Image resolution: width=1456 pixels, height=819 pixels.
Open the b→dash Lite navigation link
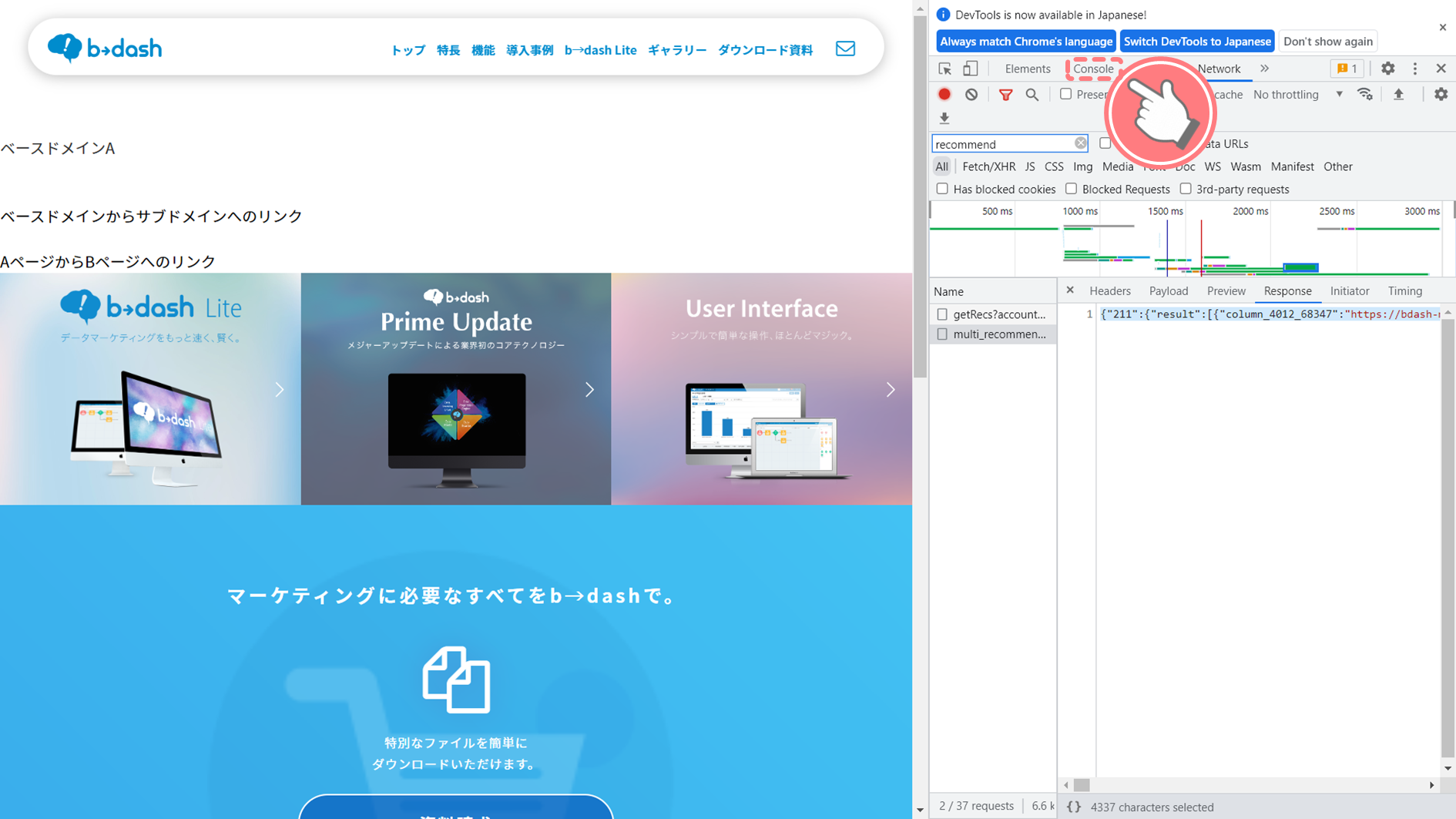601,50
